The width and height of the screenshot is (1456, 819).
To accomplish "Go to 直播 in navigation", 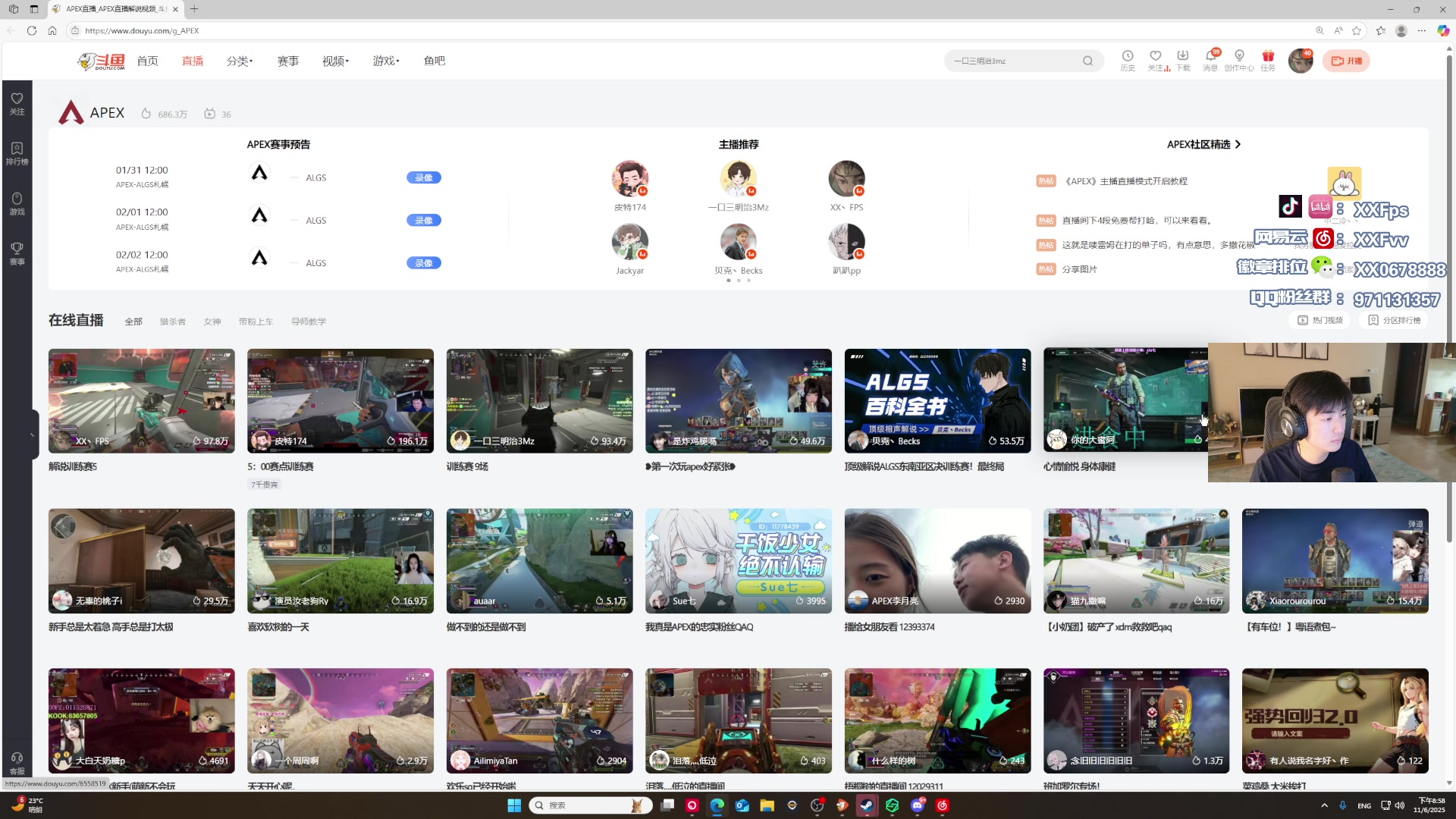I will tap(193, 61).
